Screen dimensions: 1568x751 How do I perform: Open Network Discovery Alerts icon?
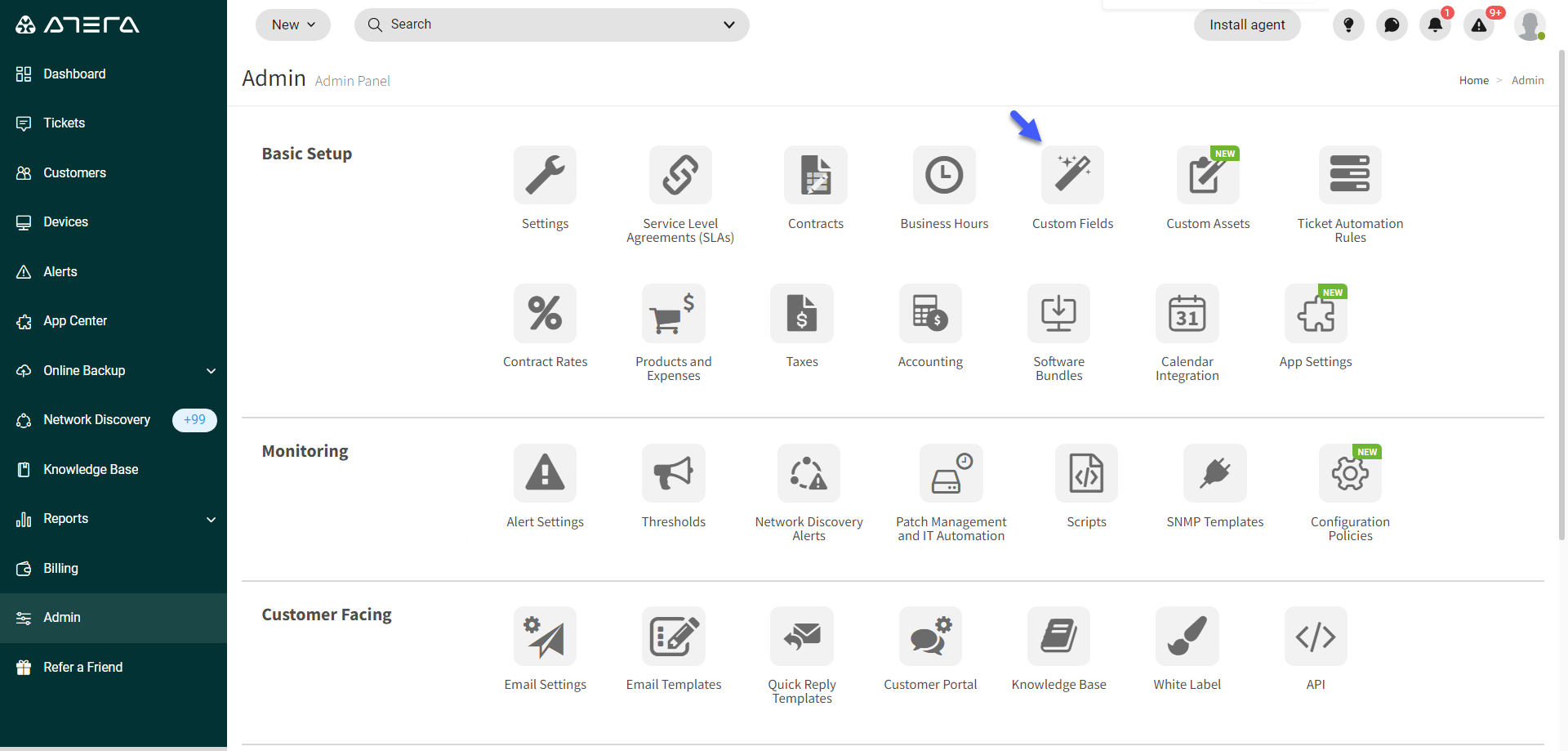tap(808, 473)
